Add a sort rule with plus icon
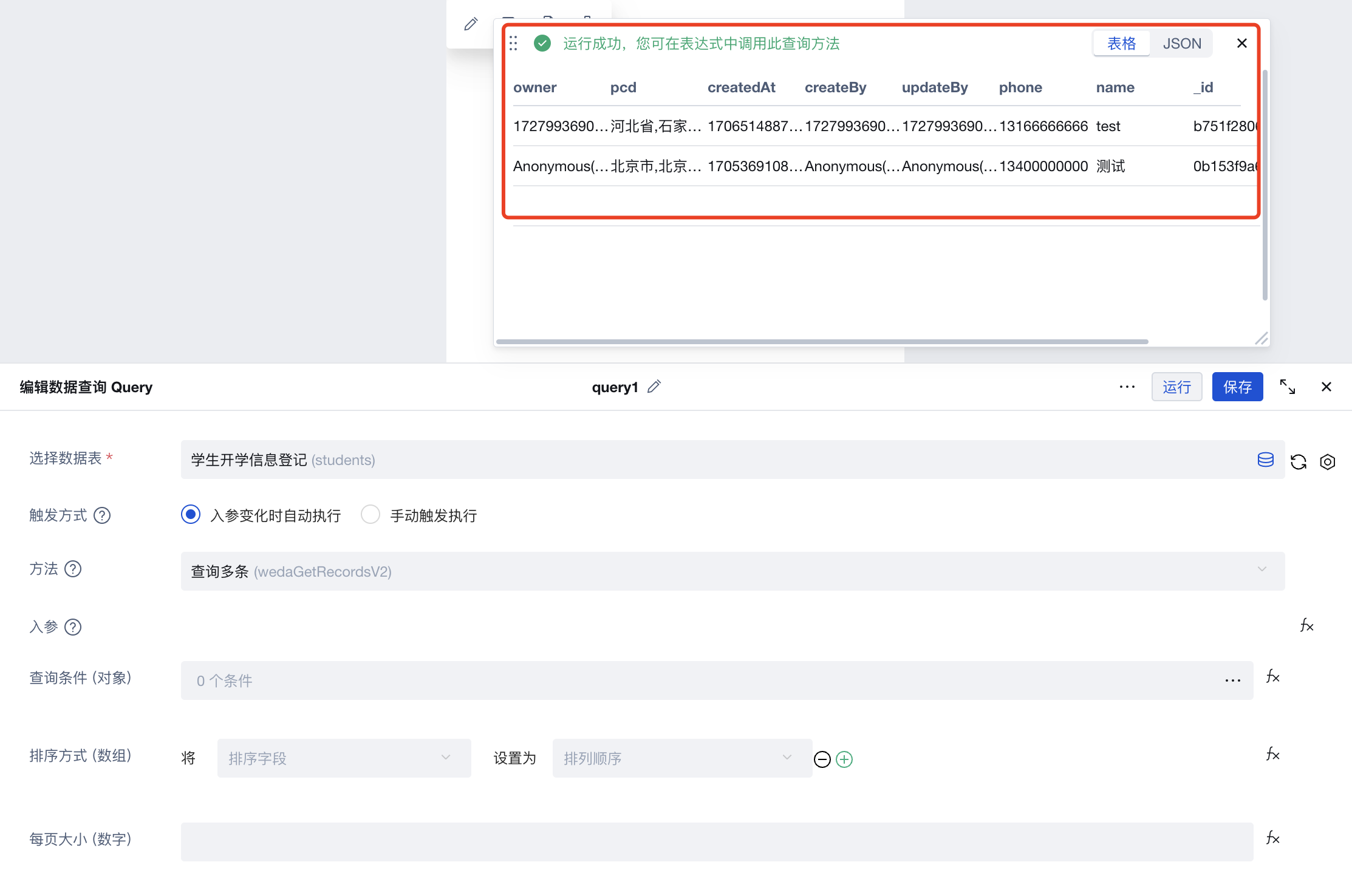The image size is (1352, 896). point(844,759)
